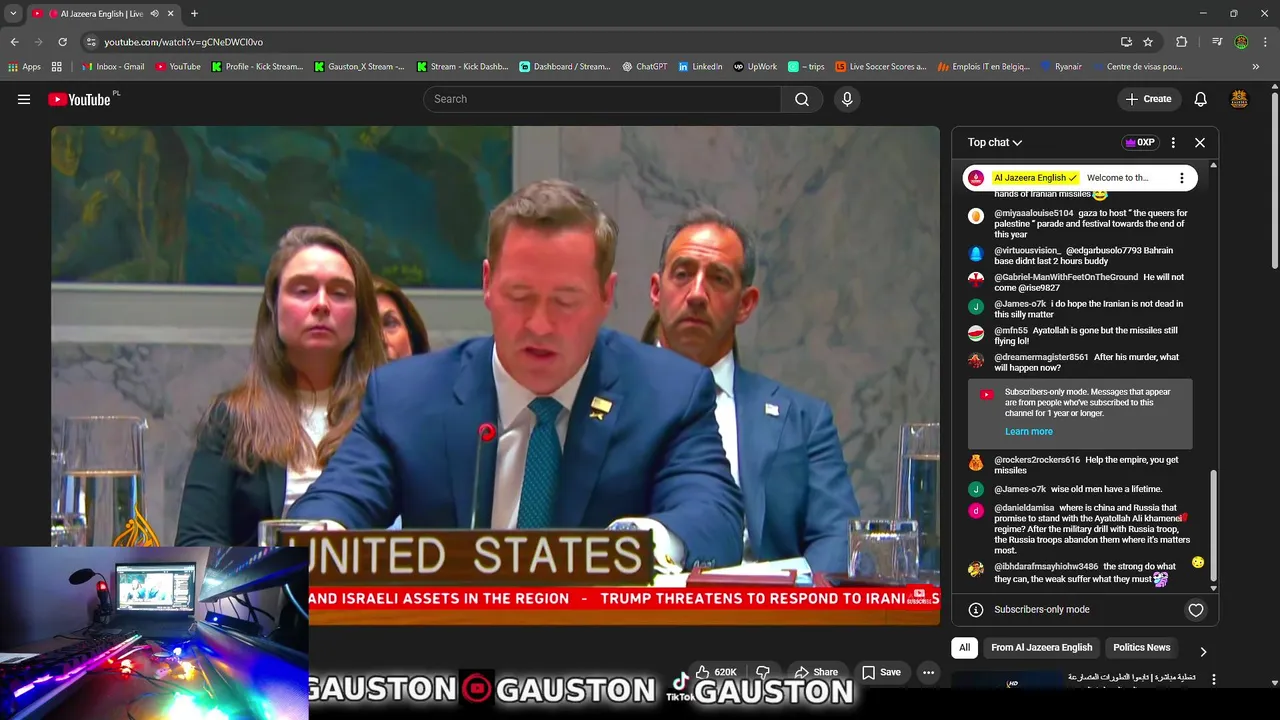Click the subscribe watermark on the video

[x=918, y=596]
